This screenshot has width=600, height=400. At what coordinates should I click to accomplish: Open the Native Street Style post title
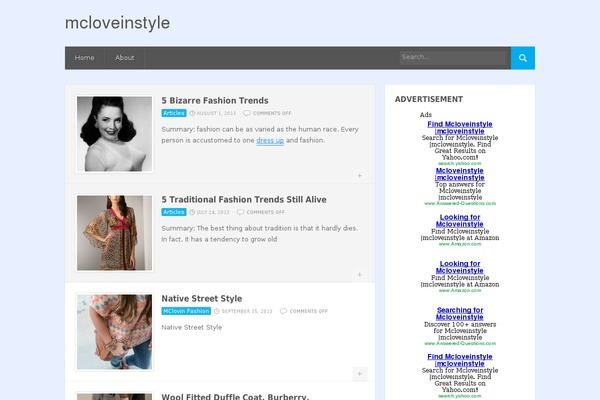(x=202, y=299)
